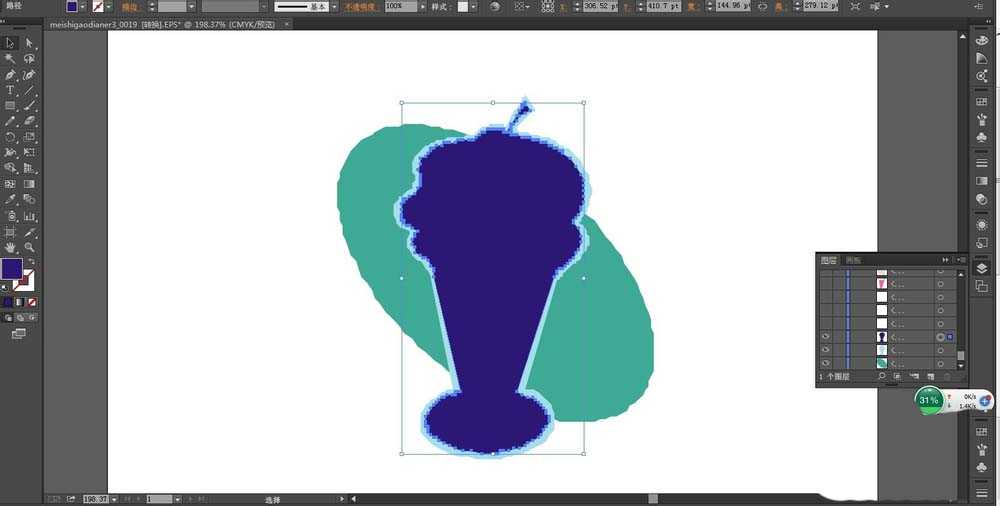
Task: Hide the teal blob shape layer
Action: click(826, 364)
